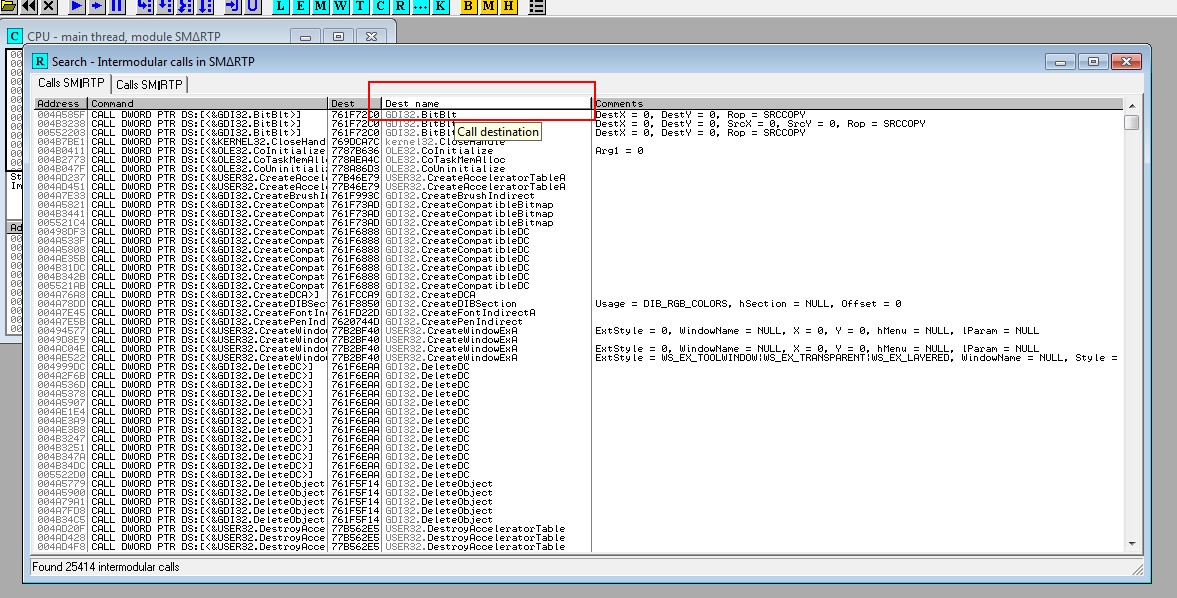Image resolution: width=1177 pixels, height=598 pixels.
Task: Pause execution with the pause icon
Action: 117,6
